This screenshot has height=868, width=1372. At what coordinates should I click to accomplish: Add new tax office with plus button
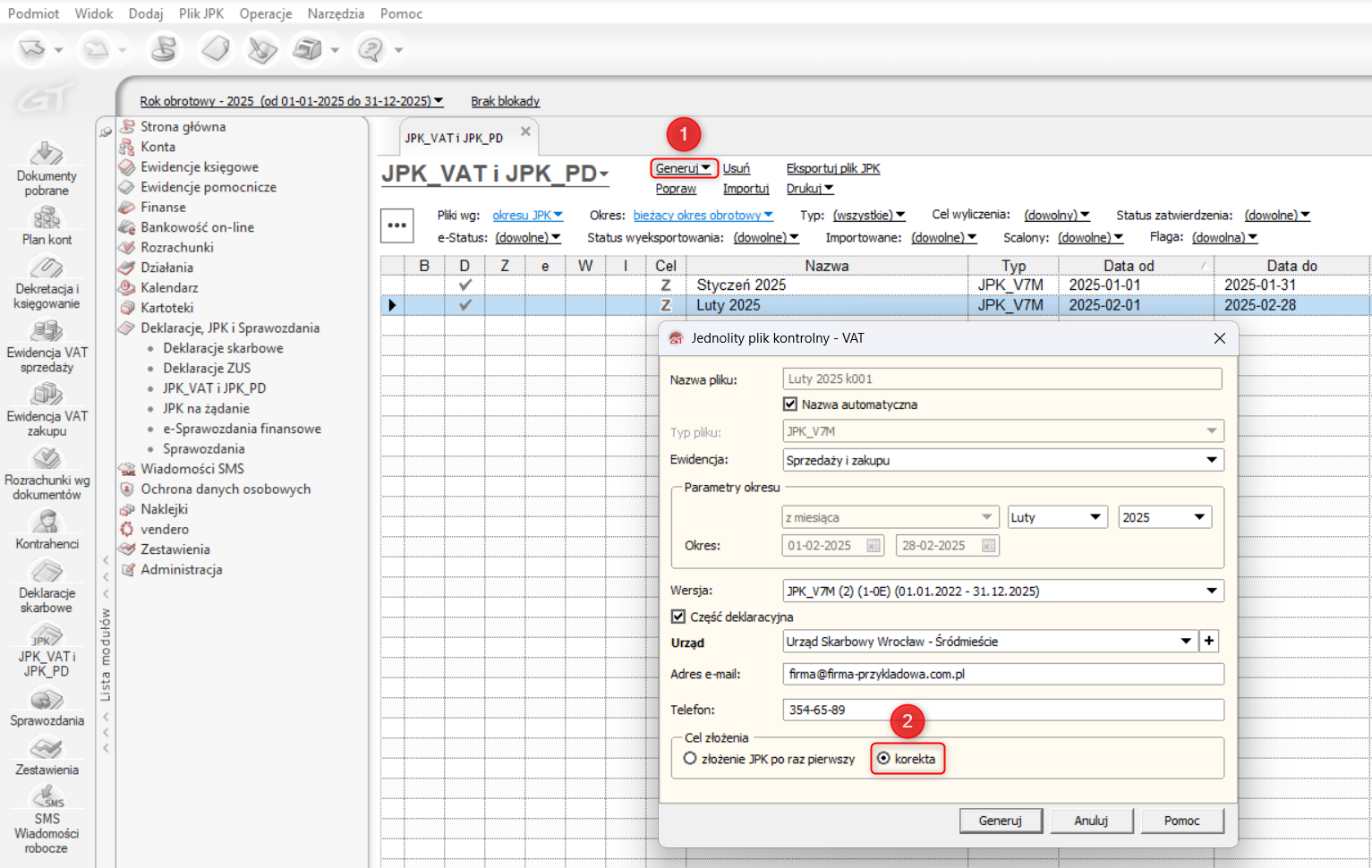coord(1209,641)
